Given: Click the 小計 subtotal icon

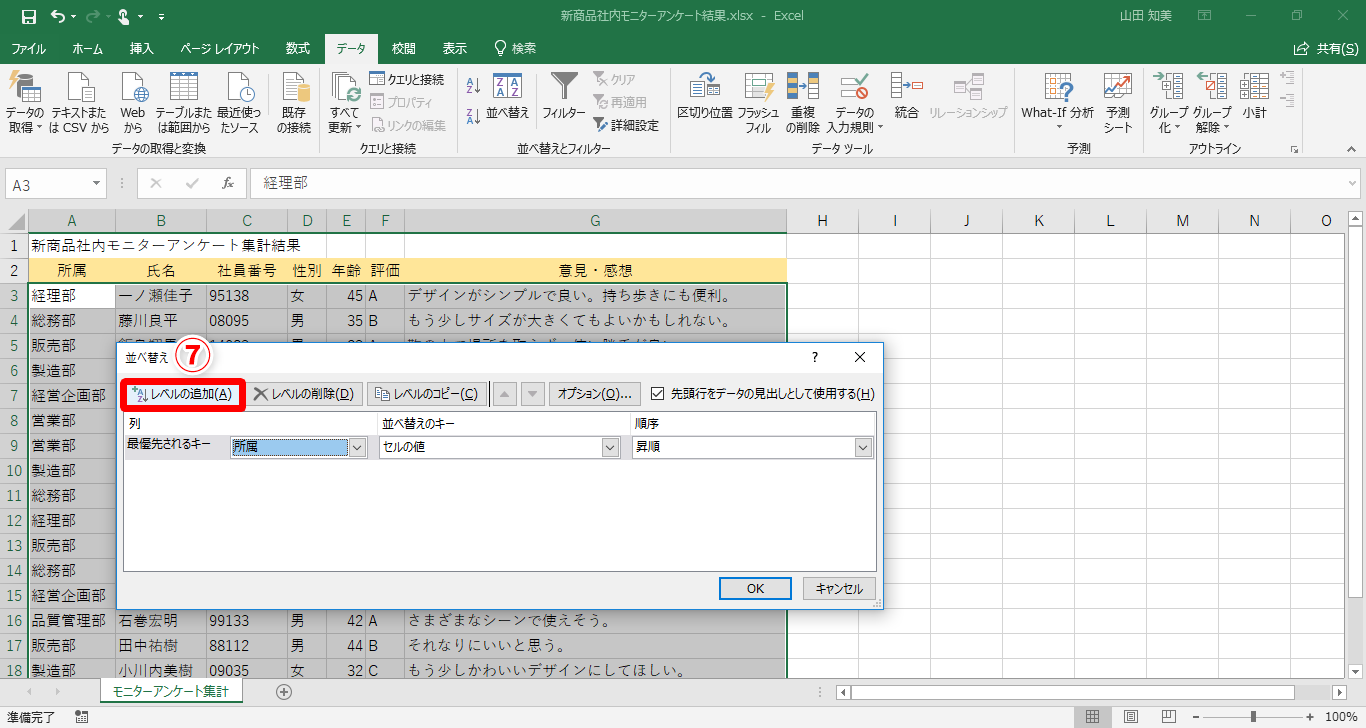Looking at the screenshot, I should click(x=1255, y=89).
